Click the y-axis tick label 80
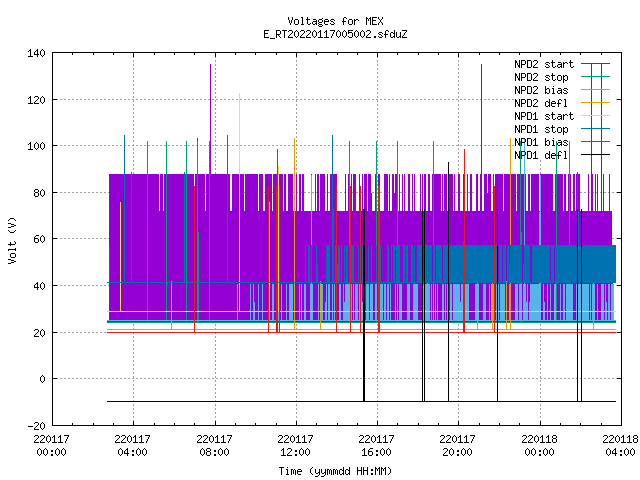Screen dimensions: 640x480 point(40,193)
